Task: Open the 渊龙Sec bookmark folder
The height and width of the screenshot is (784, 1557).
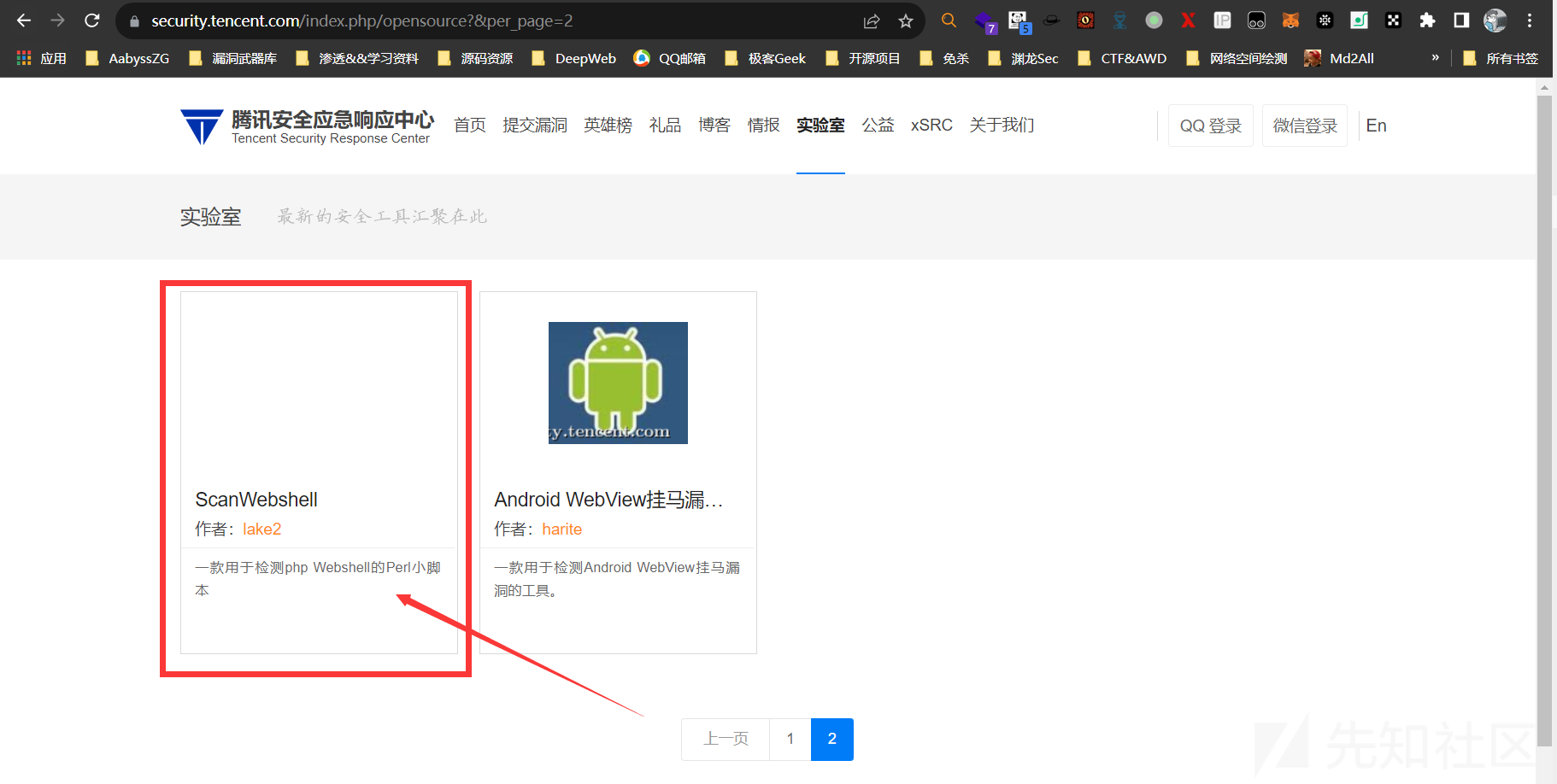Action: [1023, 58]
